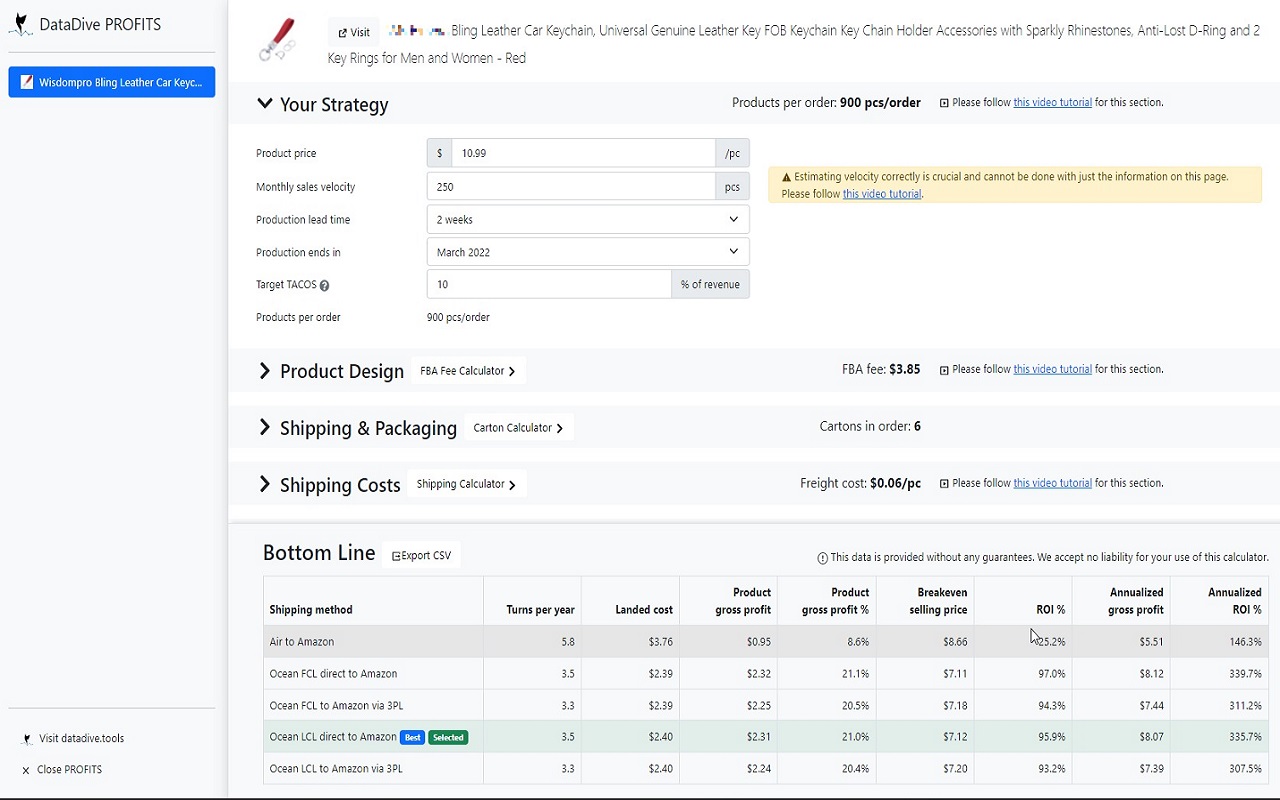The width and height of the screenshot is (1280, 800).
Task: Collapse the Your Strategy section
Action: pos(265,104)
